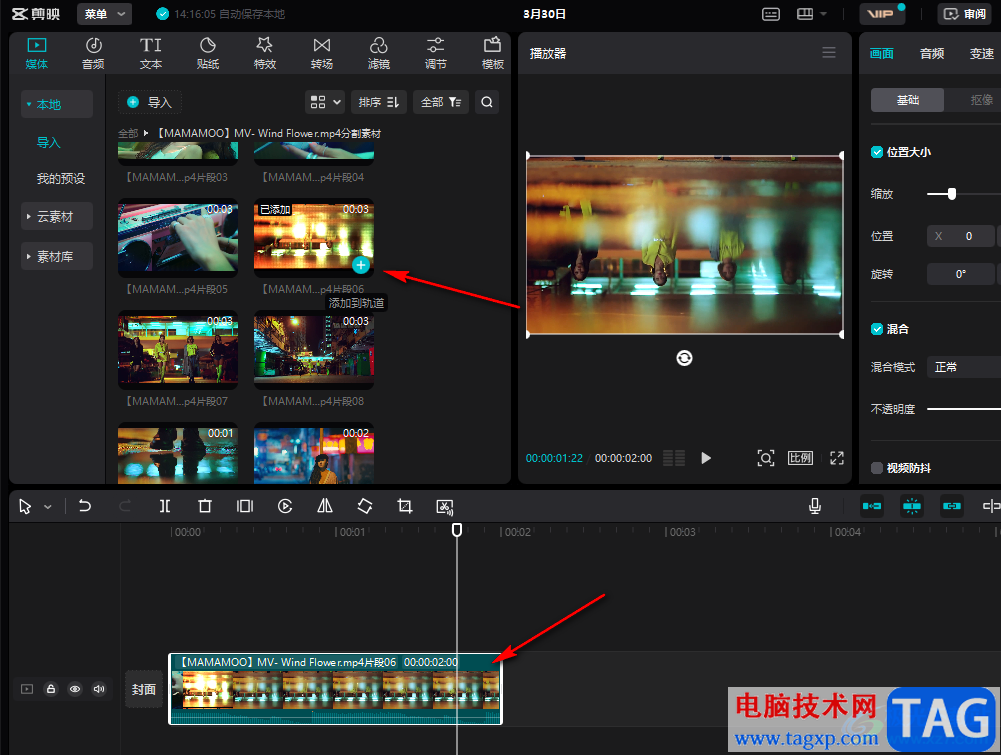Click the microphone record voiceover icon

tap(815, 506)
